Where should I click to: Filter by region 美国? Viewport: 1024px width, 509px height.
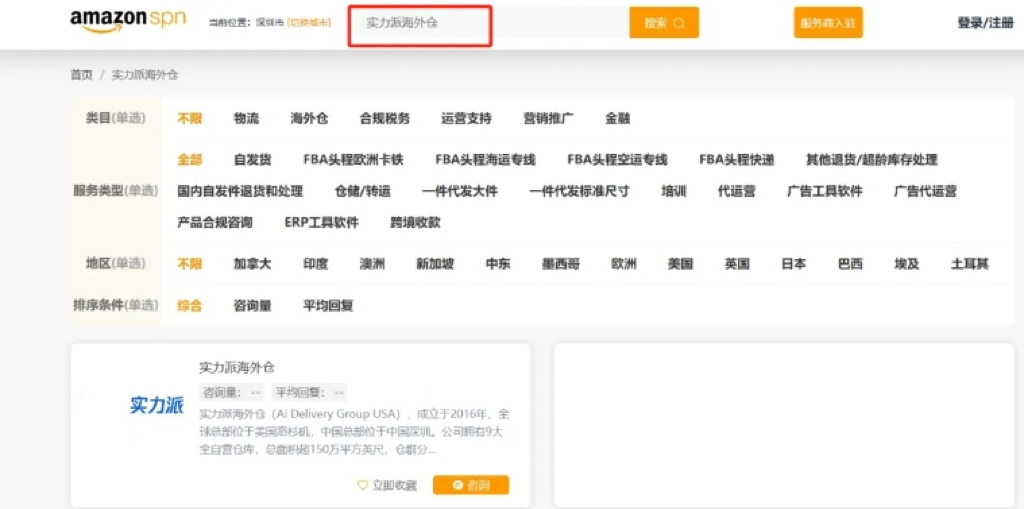[x=680, y=264]
